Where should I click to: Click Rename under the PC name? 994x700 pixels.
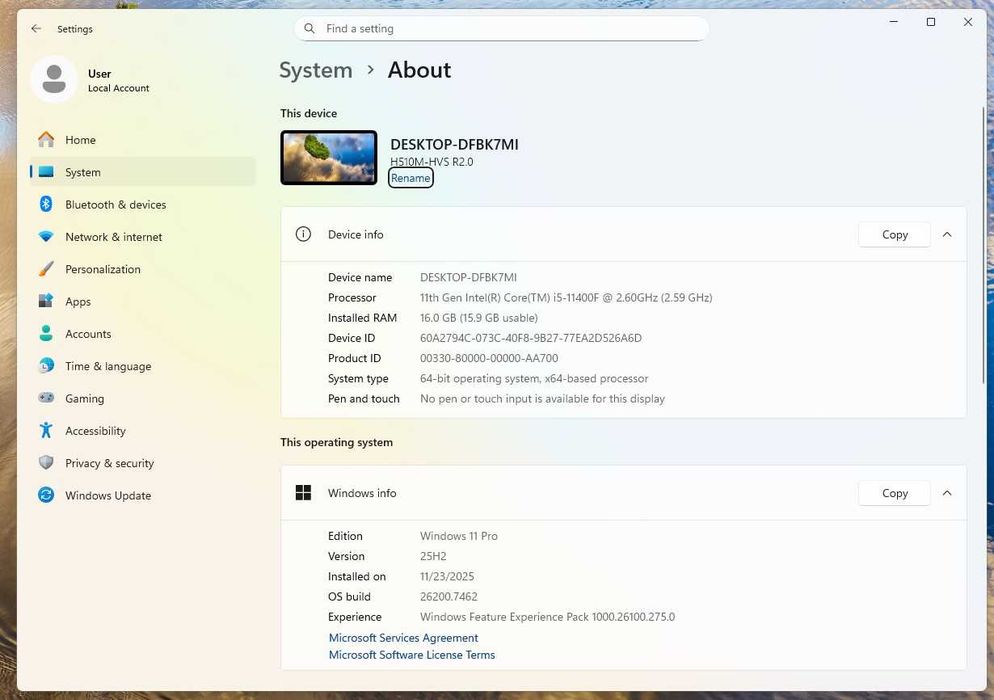[x=411, y=178]
